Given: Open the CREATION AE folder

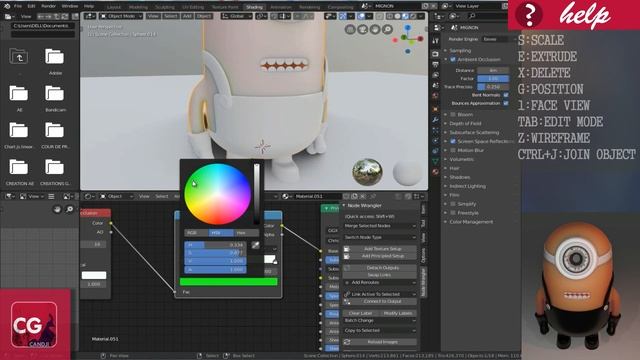Looking at the screenshot, I should pyautogui.click(x=19, y=167).
